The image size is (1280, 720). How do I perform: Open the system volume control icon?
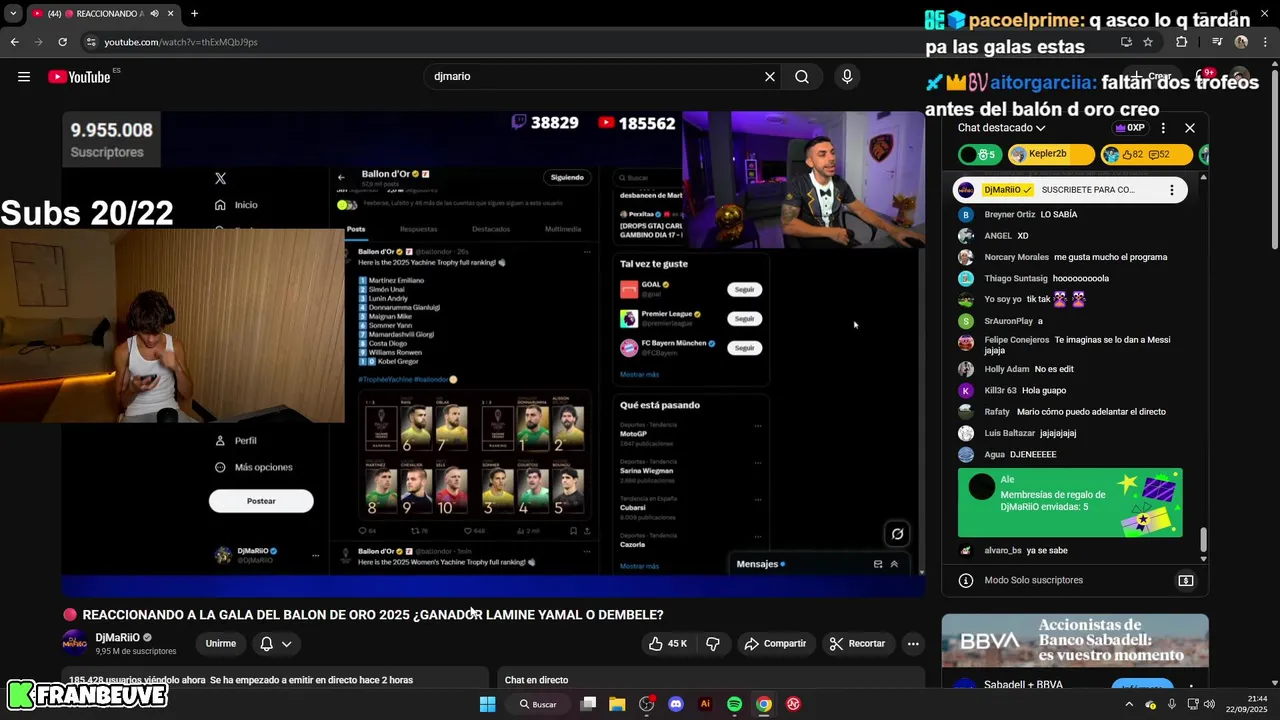pyautogui.click(x=1209, y=704)
